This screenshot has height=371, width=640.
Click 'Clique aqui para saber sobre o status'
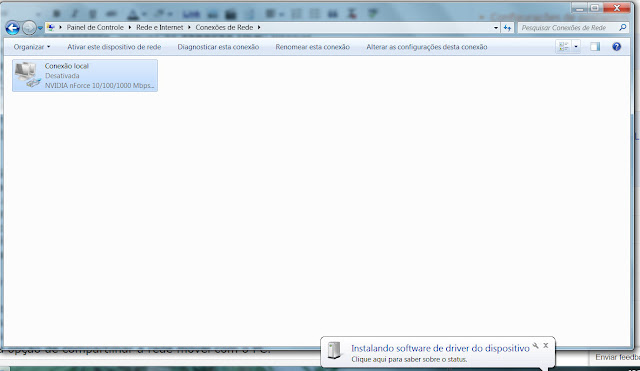(409, 360)
